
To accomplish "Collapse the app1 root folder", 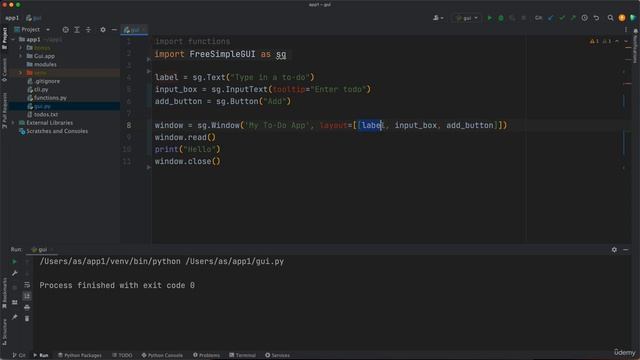I will 13,40.
